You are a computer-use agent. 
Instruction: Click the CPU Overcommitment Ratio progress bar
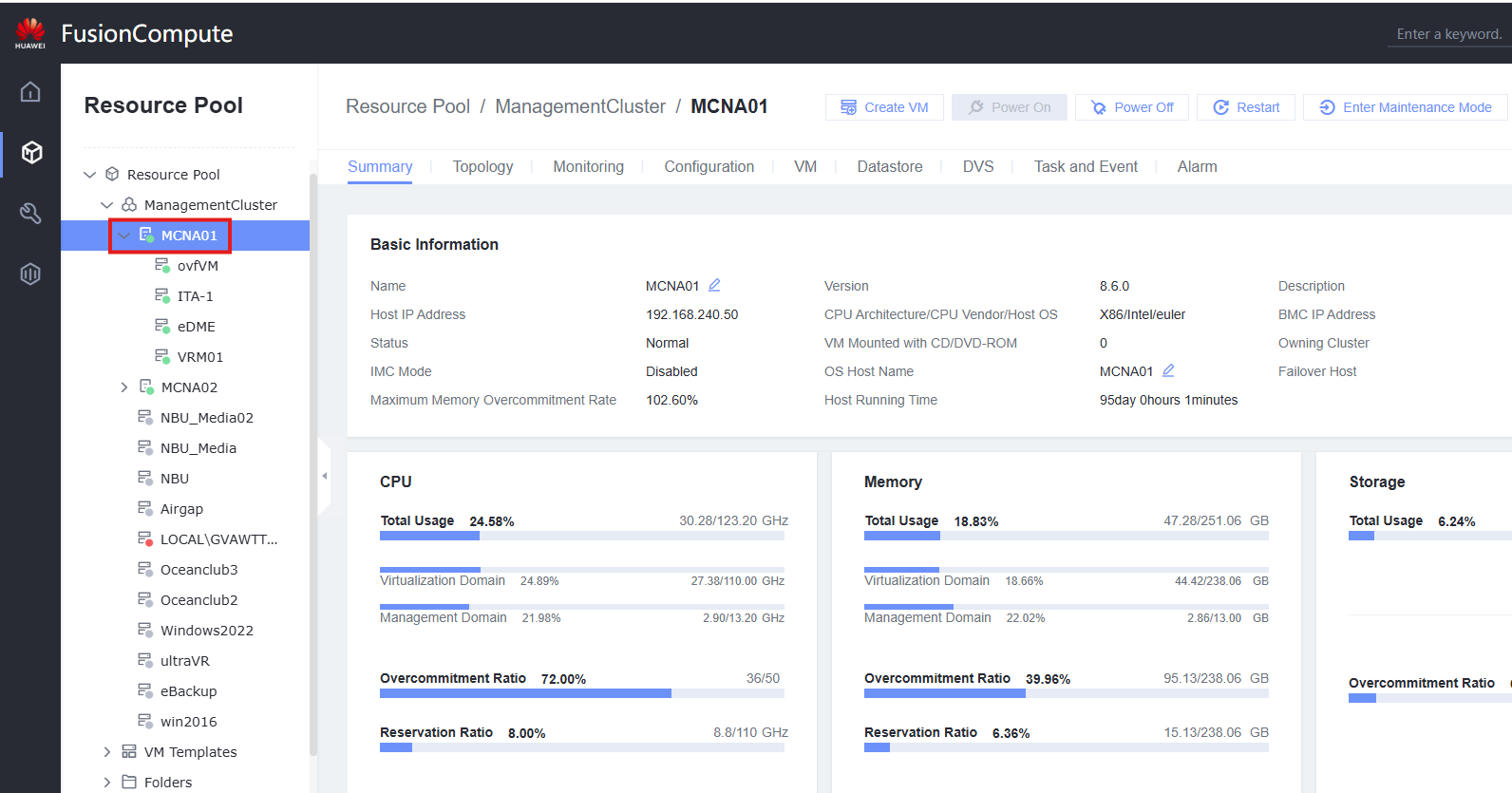581,693
